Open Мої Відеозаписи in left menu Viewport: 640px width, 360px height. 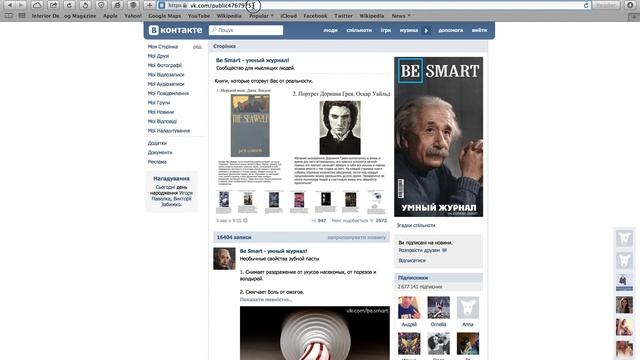tap(166, 75)
